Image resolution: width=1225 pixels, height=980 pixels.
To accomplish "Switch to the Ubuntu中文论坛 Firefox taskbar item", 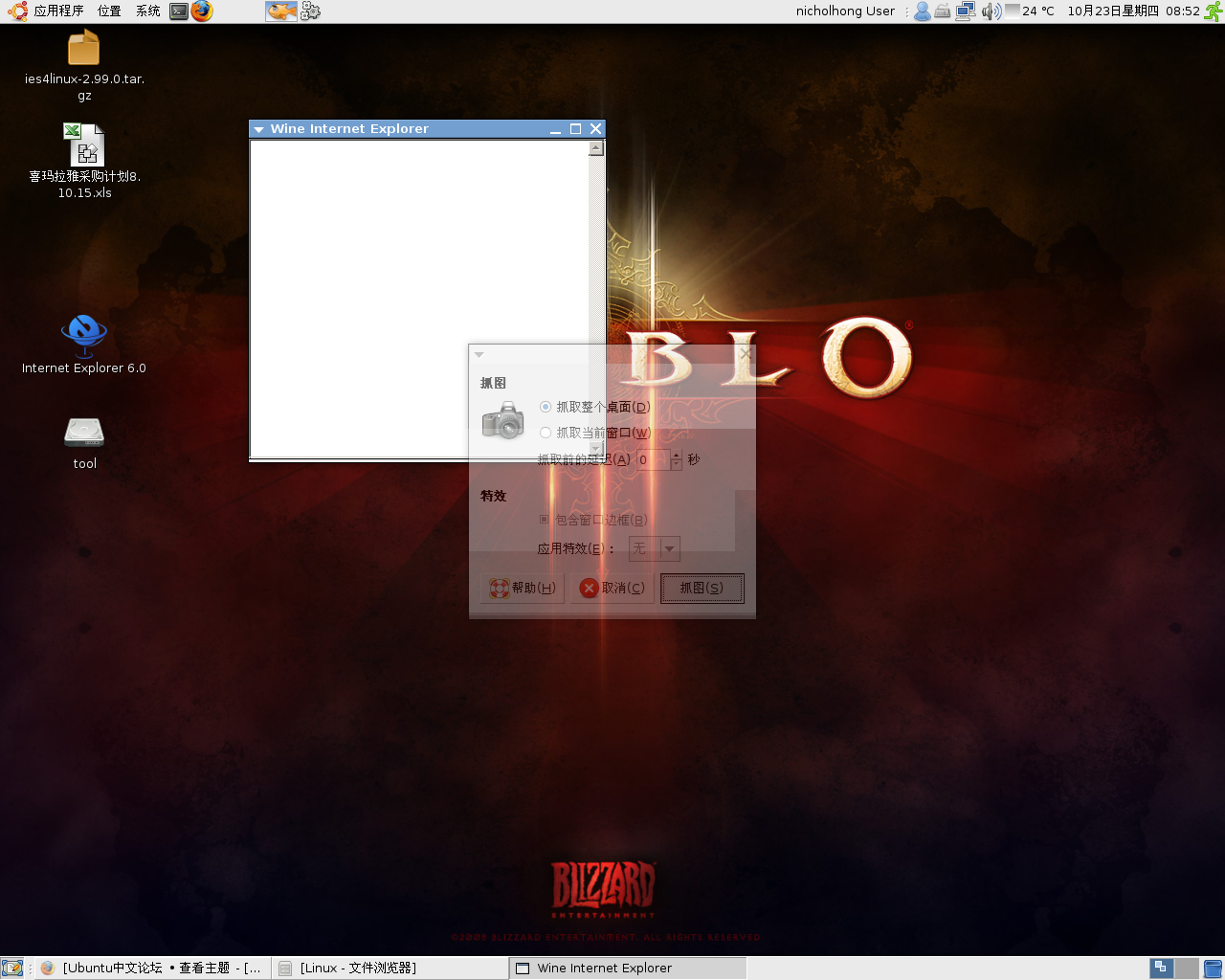I will click(153, 969).
